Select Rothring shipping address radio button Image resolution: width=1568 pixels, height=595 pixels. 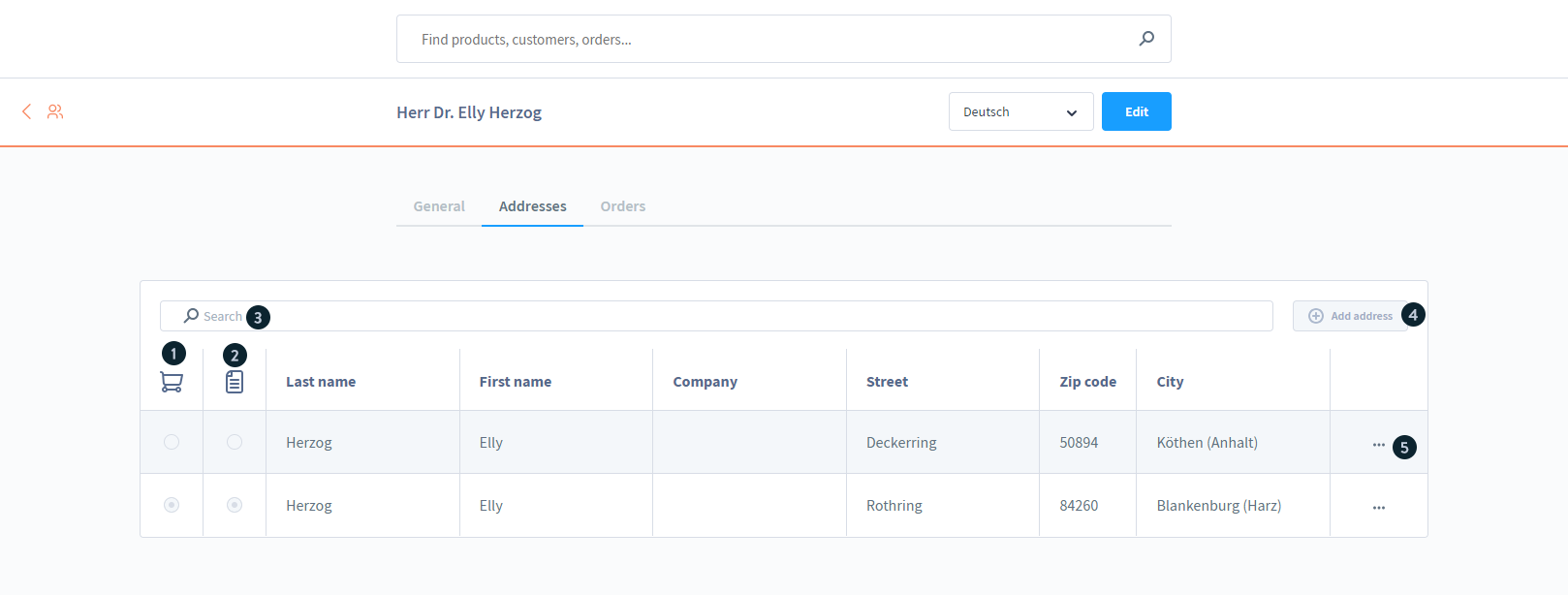[172, 505]
